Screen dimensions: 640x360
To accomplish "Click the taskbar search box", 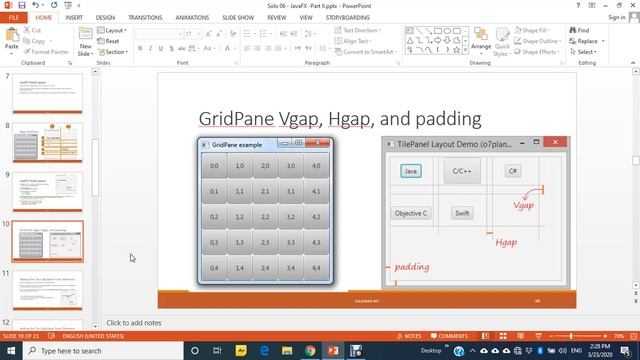I will [x=103, y=351].
